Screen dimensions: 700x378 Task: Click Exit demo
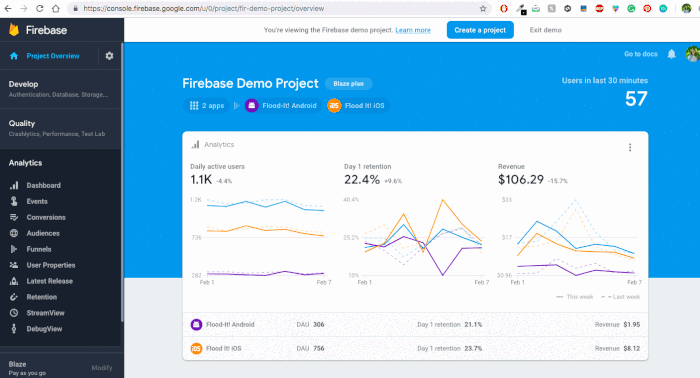click(x=546, y=30)
